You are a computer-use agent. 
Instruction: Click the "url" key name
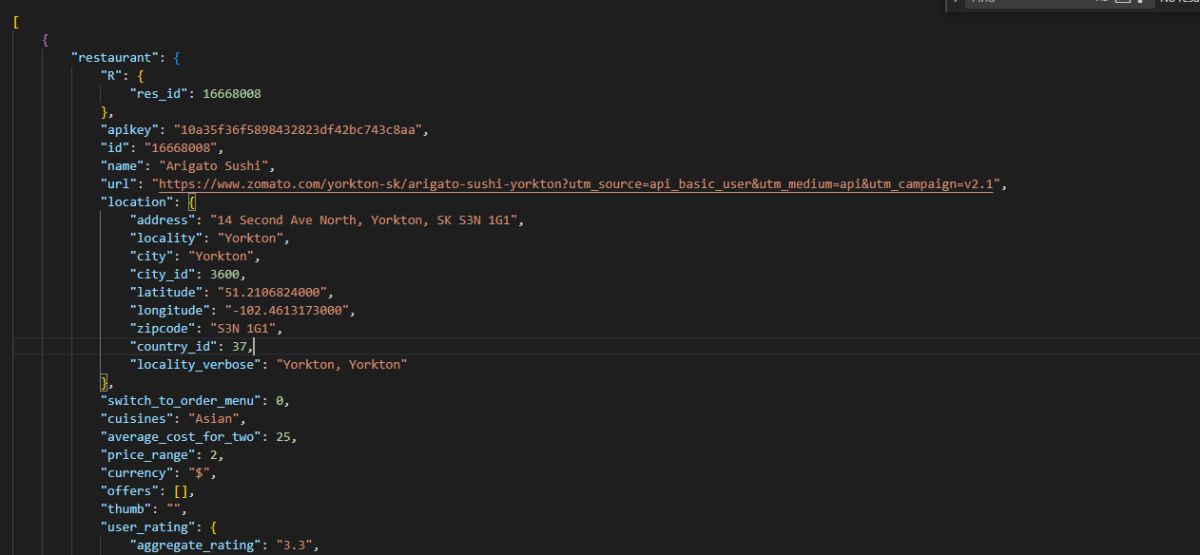tap(118, 184)
